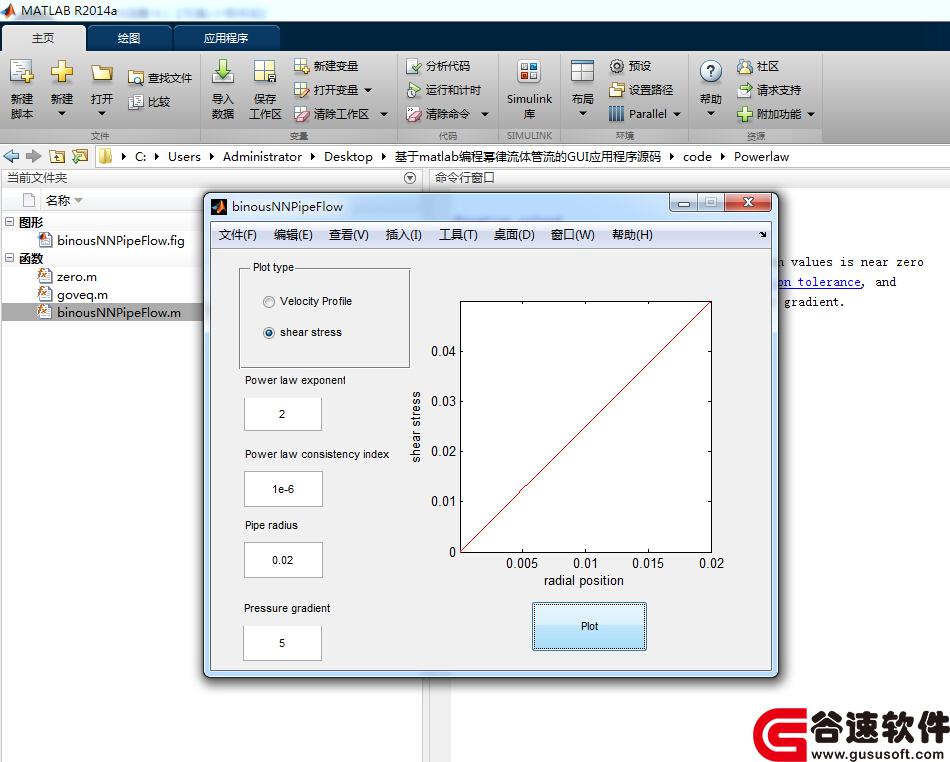Collapse the 图形 (Figures) group
The height and width of the screenshot is (762, 950).
[x=10, y=222]
